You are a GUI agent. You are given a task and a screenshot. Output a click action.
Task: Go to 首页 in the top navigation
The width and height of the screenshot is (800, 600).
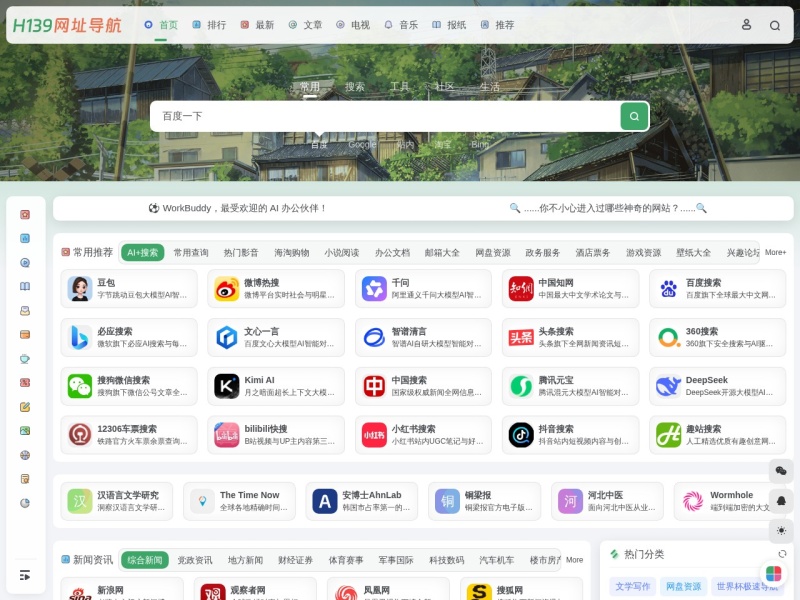[161, 25]
